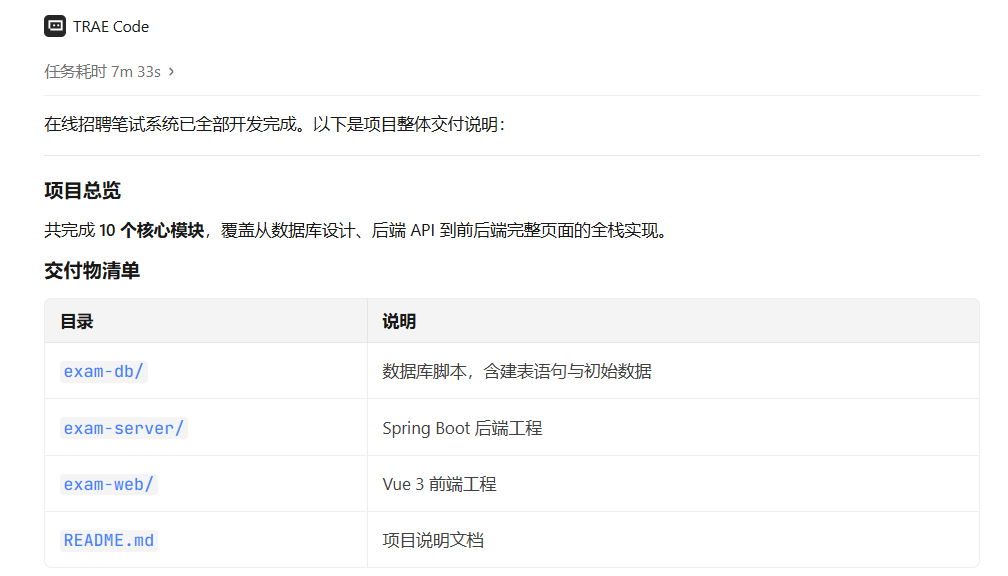The height and width of the screenshot is (576, 1008).
Task: Click the bold 10 个核心模块 text
Action: [152, 230]
